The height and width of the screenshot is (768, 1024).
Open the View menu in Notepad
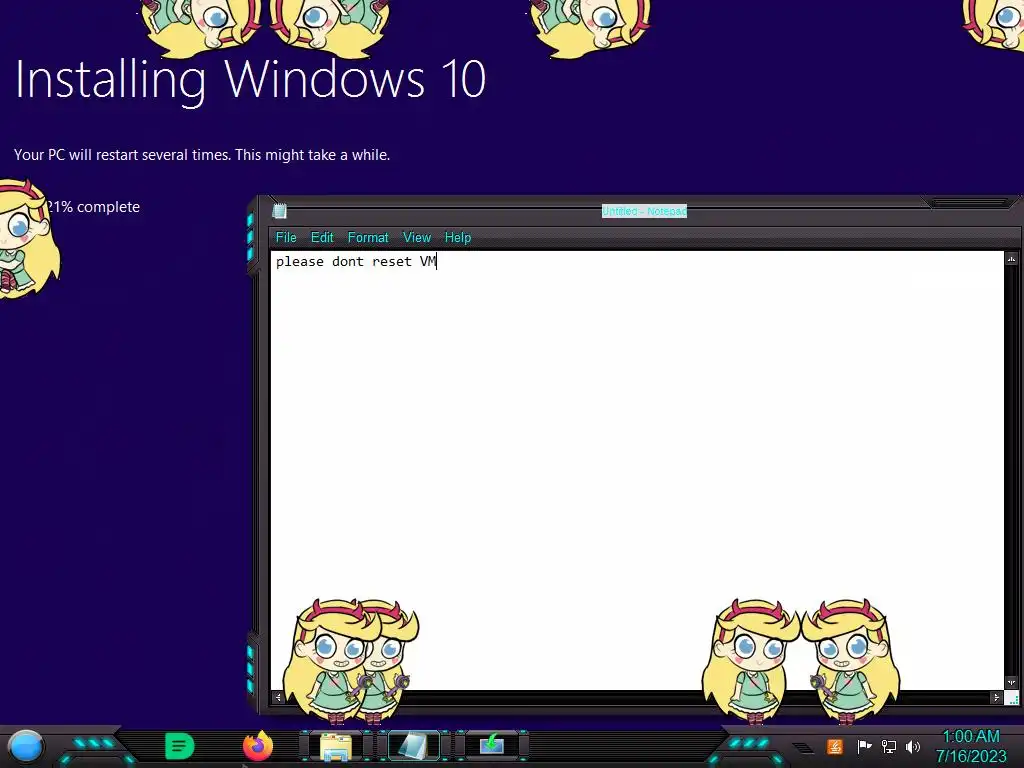point(417,238)
